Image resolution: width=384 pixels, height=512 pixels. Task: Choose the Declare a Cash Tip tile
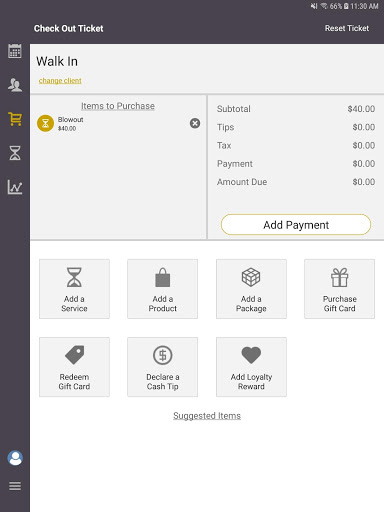click(162, 367)
